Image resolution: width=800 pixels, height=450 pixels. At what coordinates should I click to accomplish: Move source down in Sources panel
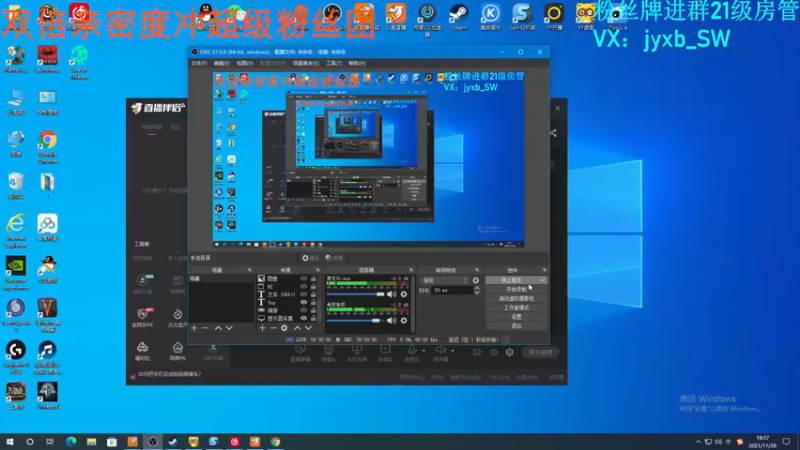pyautogui.click(x=308, y=328)
